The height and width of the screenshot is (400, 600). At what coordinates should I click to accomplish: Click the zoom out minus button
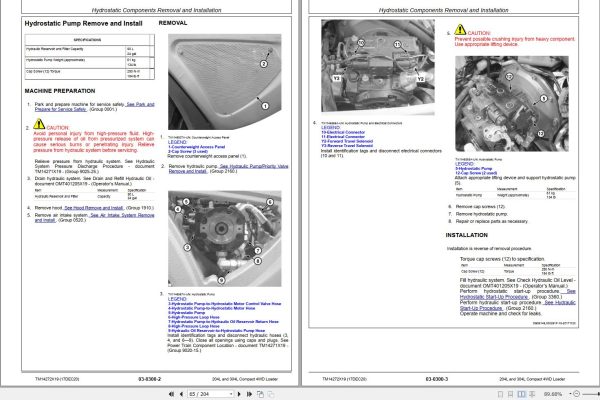click(x=577, y=393)
